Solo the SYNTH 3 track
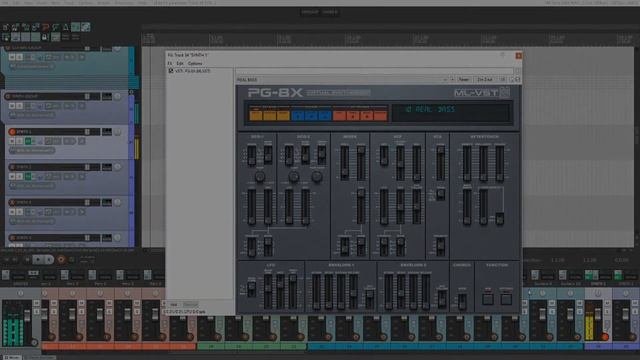 click(19, 212)
